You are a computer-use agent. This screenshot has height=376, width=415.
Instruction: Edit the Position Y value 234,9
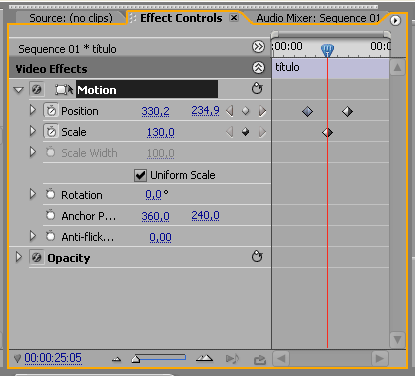point(205,110)
